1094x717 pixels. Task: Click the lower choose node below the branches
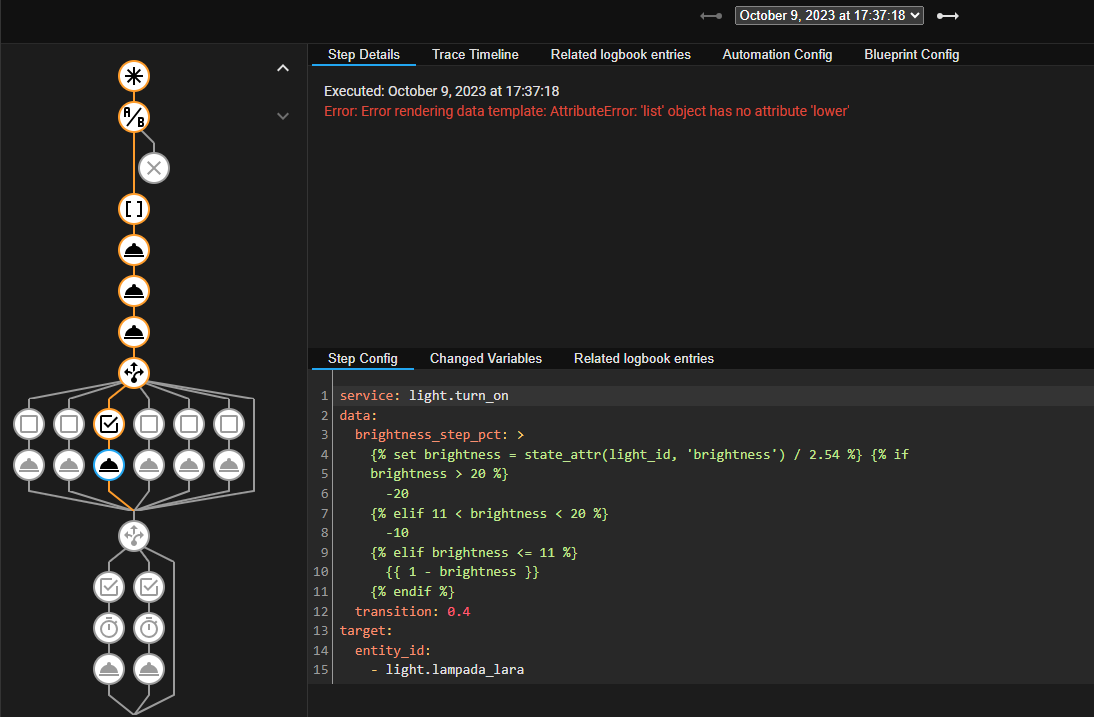(x=134, y=535)
